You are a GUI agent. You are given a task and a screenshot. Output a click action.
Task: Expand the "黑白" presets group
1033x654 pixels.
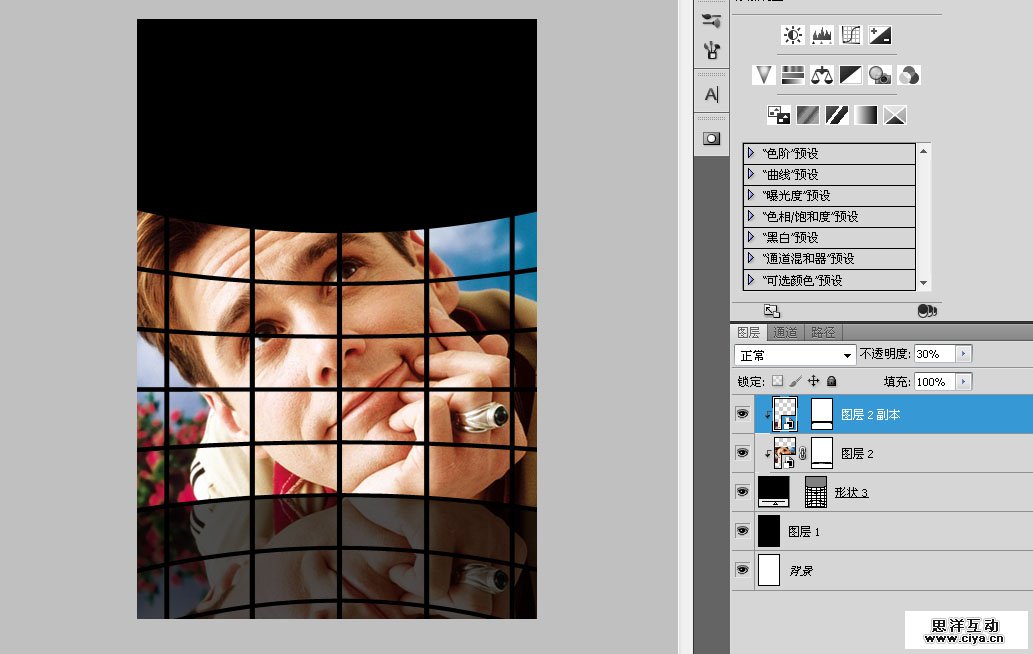click(x=751, y=237)
